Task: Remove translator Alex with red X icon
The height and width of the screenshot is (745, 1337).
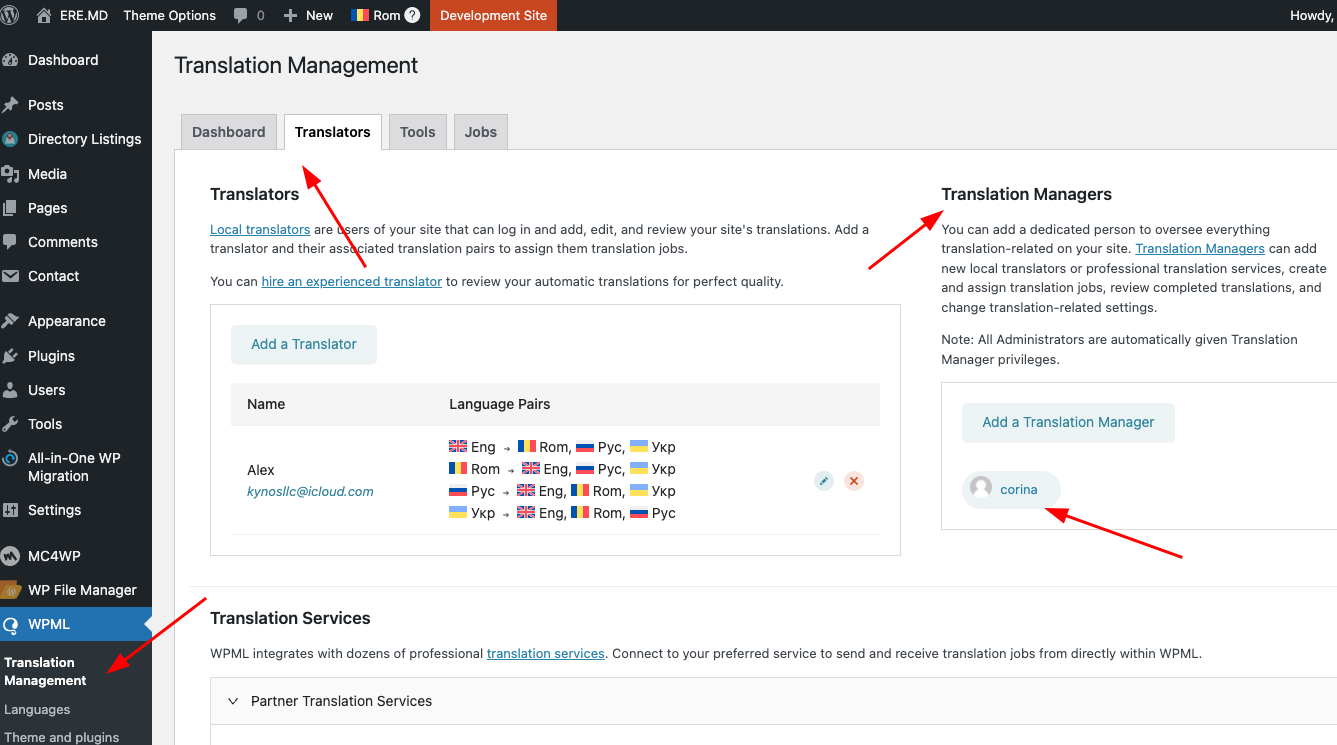Action: tap(854, 481)
